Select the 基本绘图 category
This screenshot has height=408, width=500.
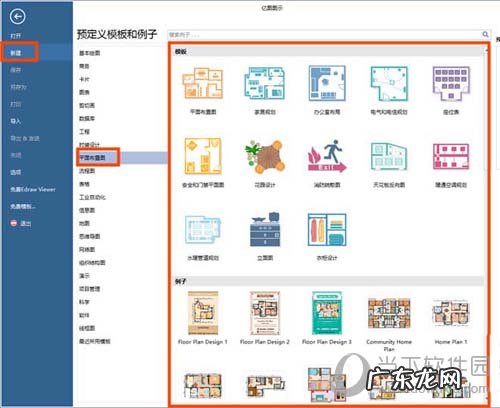(90, 53)
